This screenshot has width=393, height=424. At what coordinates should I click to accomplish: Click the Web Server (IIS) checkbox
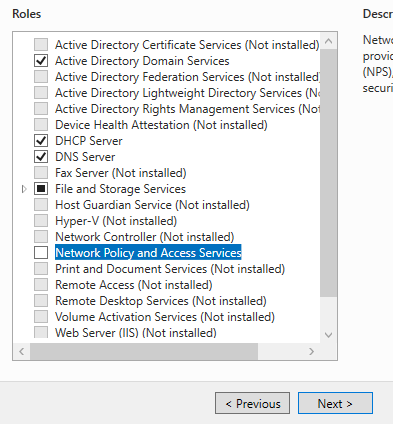41,332
